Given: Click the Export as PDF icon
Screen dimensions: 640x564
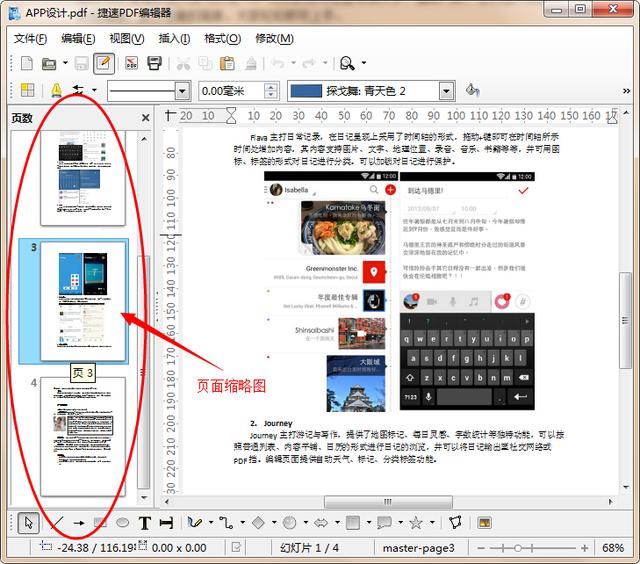Looking at the screenshot, I should pos(131,63).
